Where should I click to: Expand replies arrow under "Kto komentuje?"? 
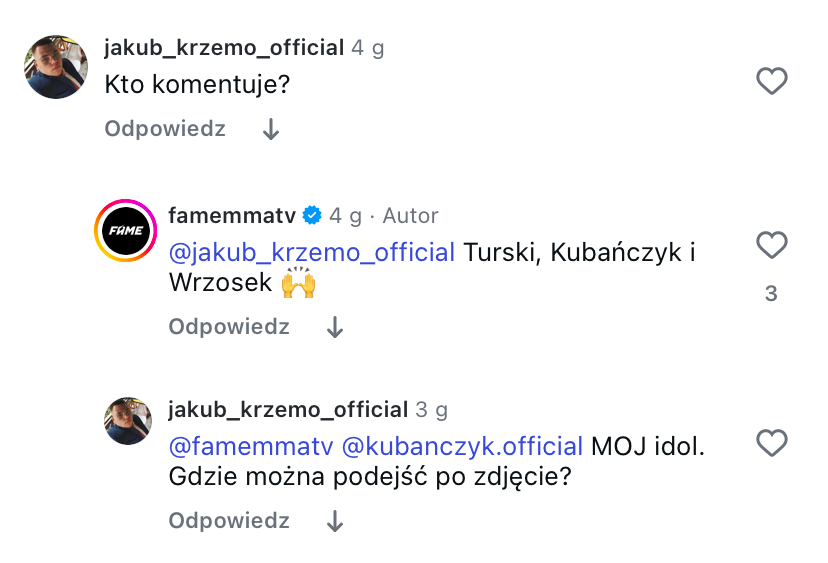click(x=270, y=130)
